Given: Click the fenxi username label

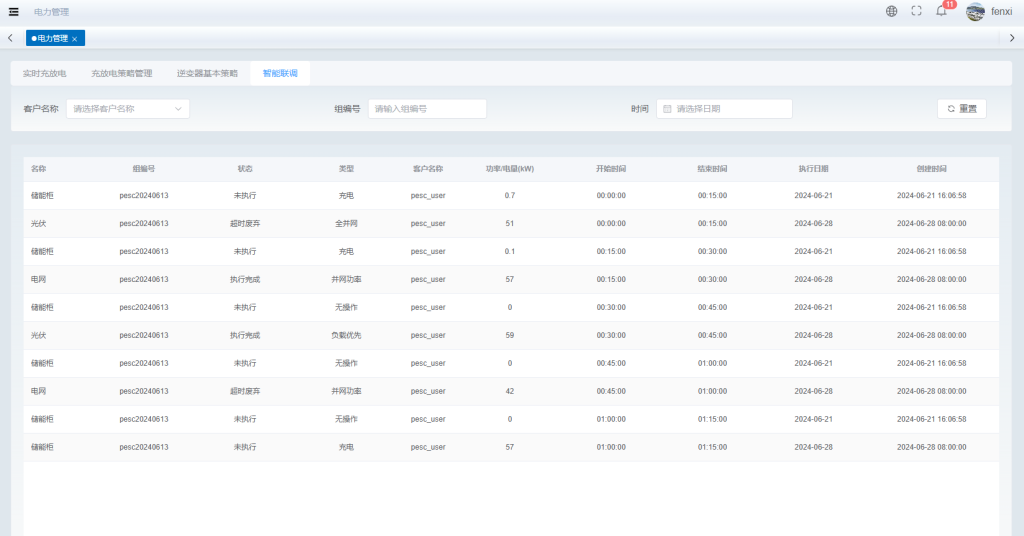Looking at the screenshot, I should click(1001, 12).
